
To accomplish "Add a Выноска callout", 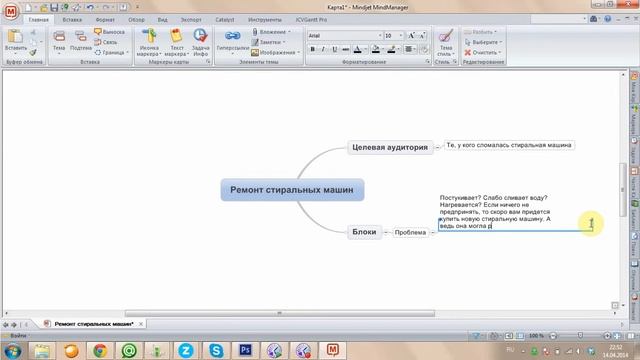I will click(109, 31).
